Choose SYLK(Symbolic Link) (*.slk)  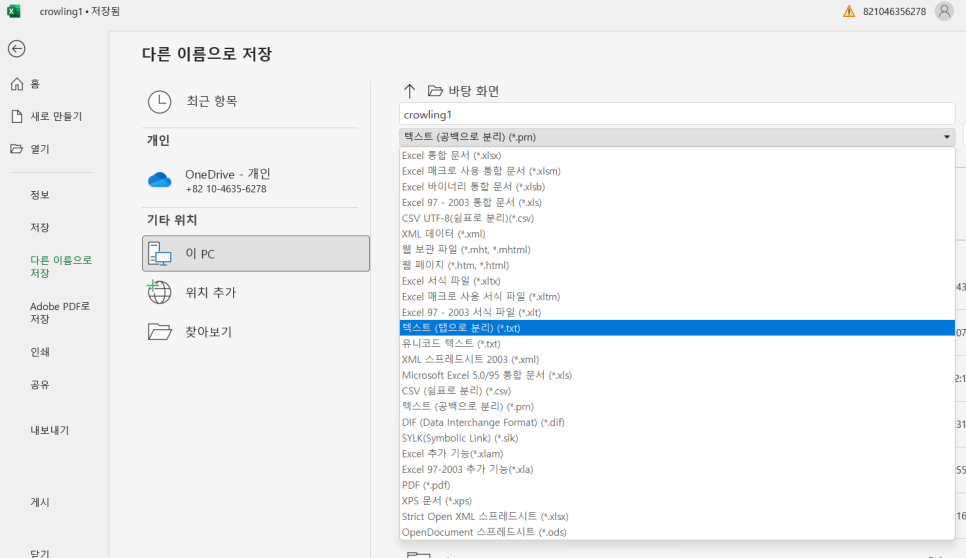pos(677,438)
